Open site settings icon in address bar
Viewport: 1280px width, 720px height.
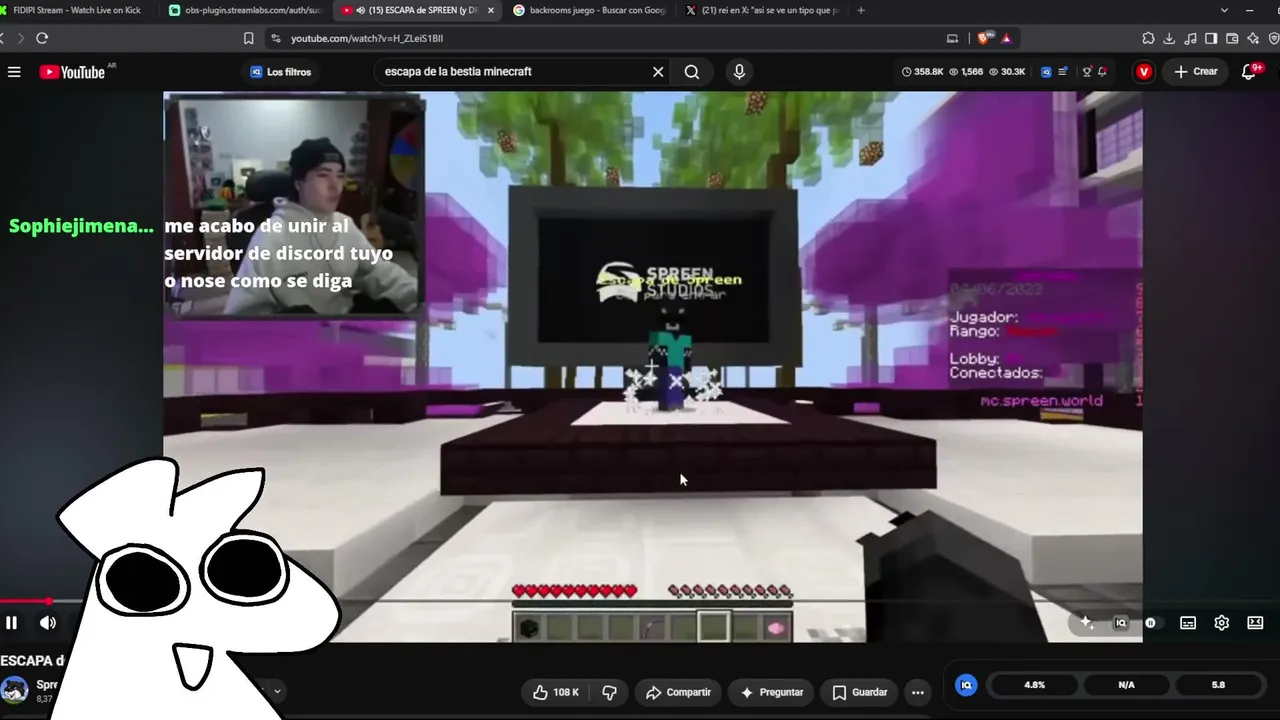point(276,38)
